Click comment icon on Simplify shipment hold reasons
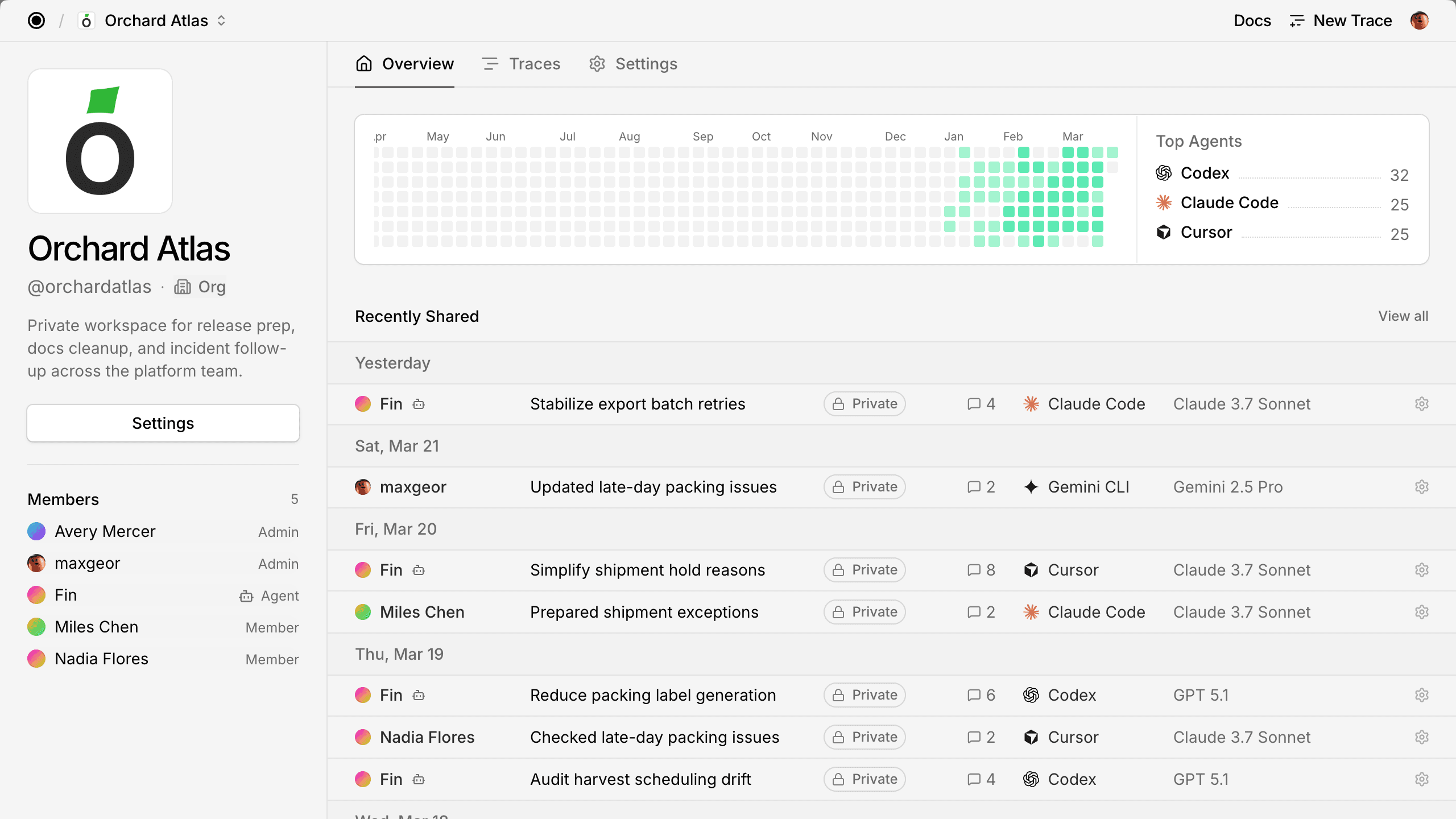This screenshot has width=1456, height=819. pos(974,570)
